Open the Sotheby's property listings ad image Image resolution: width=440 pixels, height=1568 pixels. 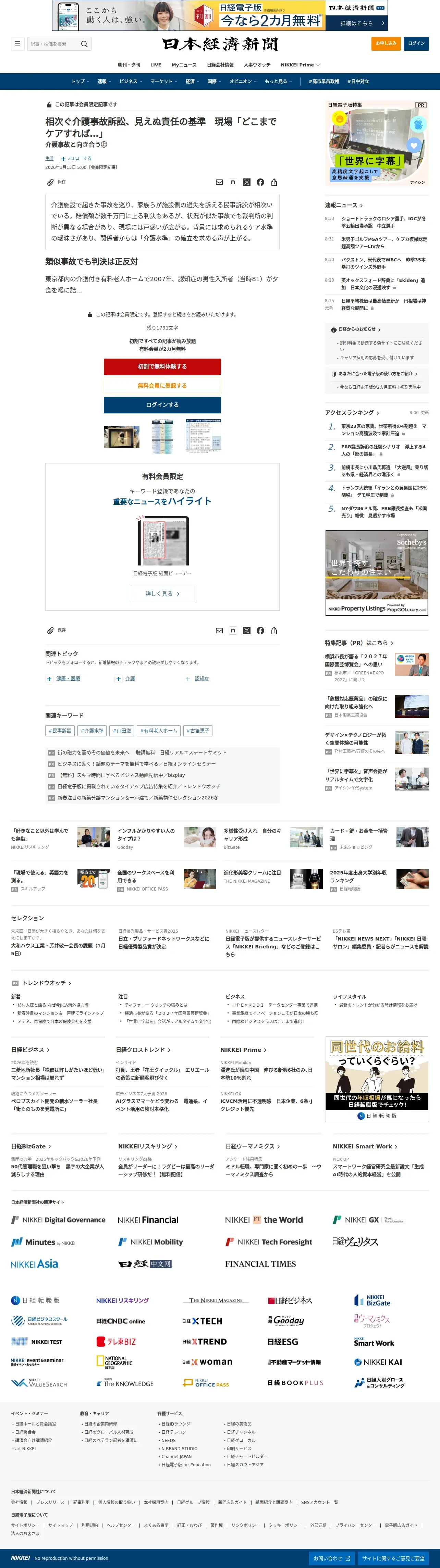(377, 573)
